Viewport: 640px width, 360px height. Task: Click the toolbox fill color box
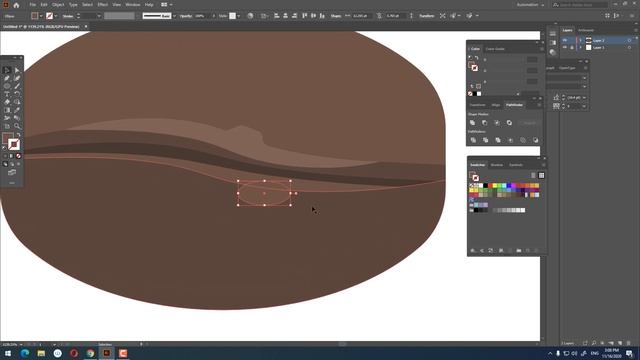click(8, 138)
